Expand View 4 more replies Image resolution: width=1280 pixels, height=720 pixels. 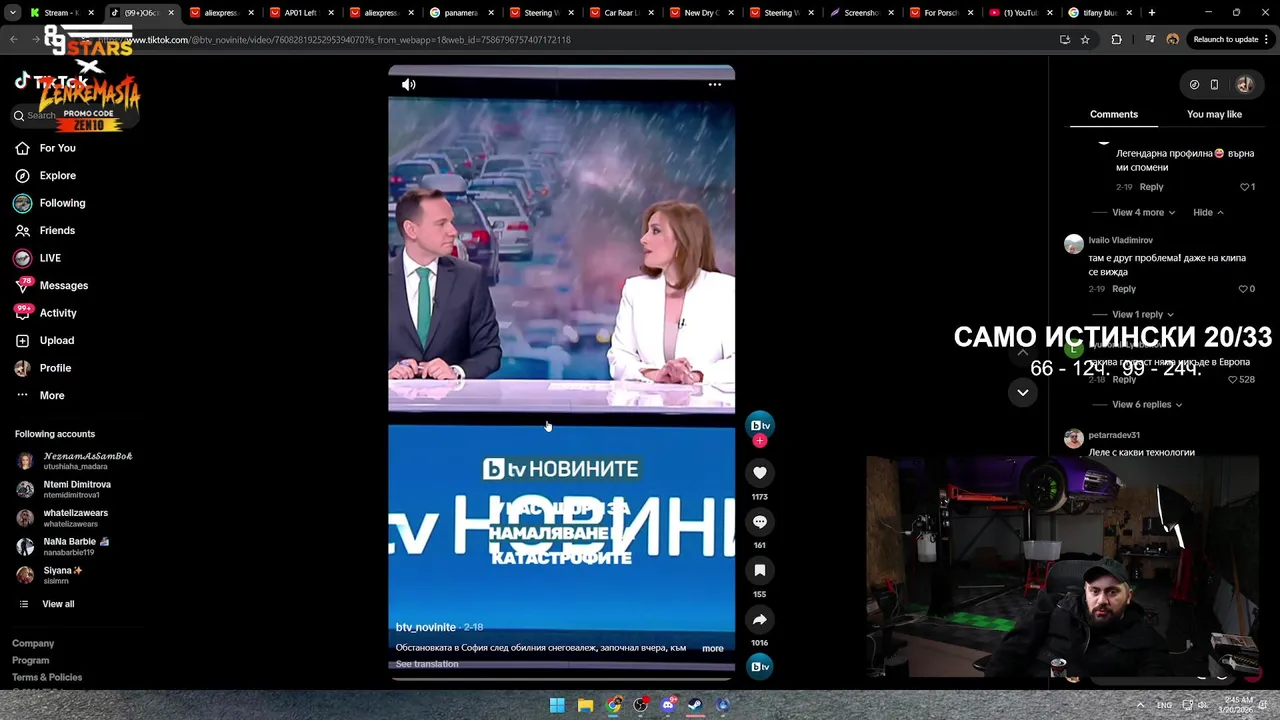[x=1143, y=213]
